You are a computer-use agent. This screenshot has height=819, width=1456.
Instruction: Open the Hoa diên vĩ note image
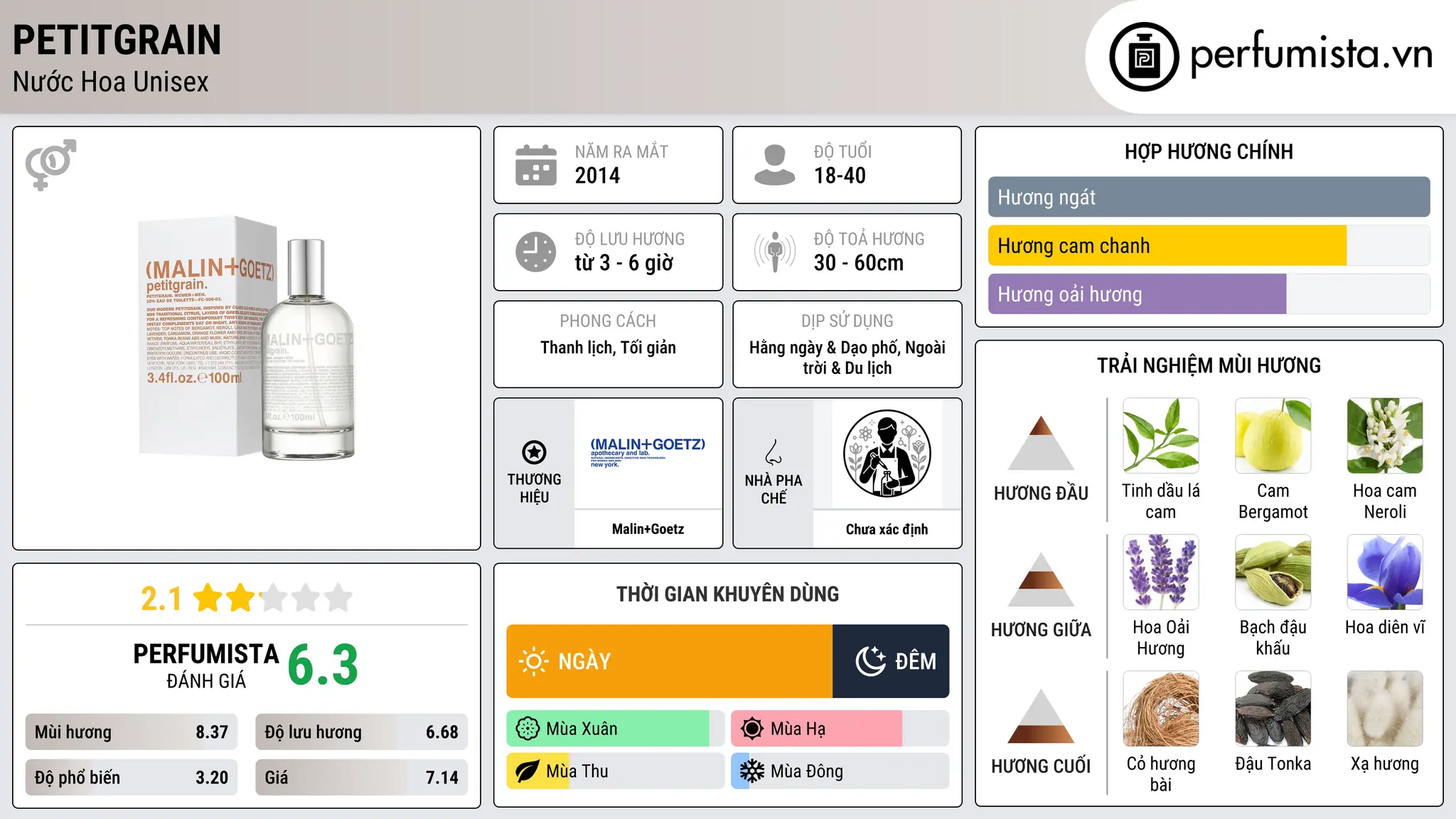coord(1385,572)
